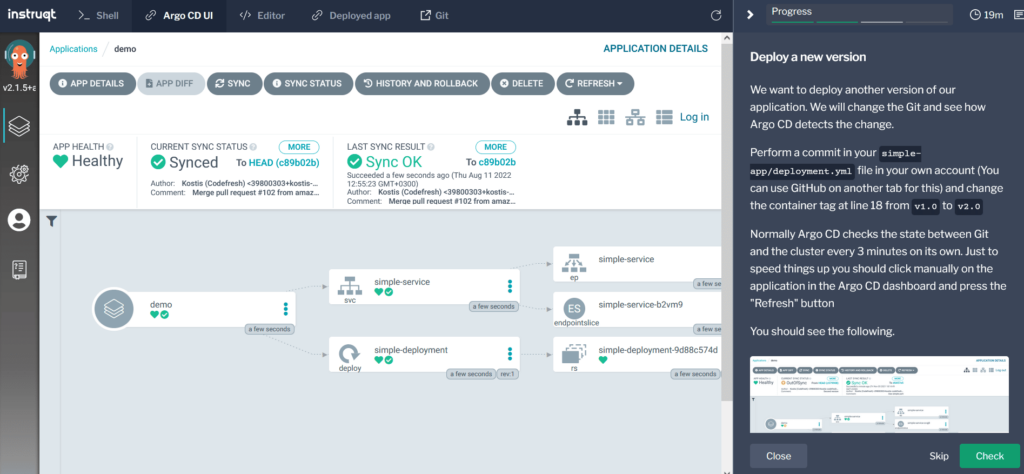Click MORE under Current Sync Status
Viewport: 1024px width, 474px height.
pos(299,147)
